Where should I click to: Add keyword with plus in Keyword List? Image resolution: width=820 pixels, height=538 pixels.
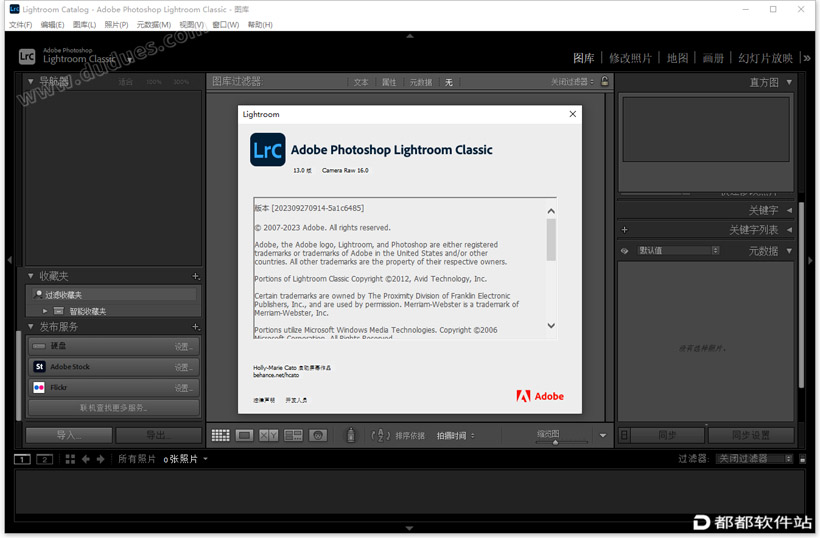(624, 230)
